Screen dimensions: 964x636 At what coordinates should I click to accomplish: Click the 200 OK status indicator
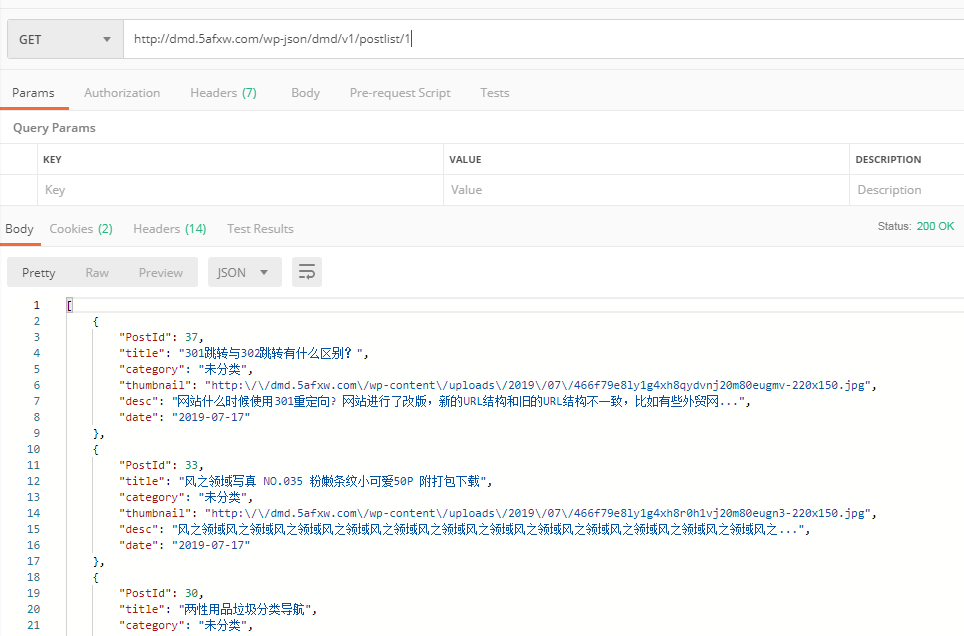click(x=934, y=226)
